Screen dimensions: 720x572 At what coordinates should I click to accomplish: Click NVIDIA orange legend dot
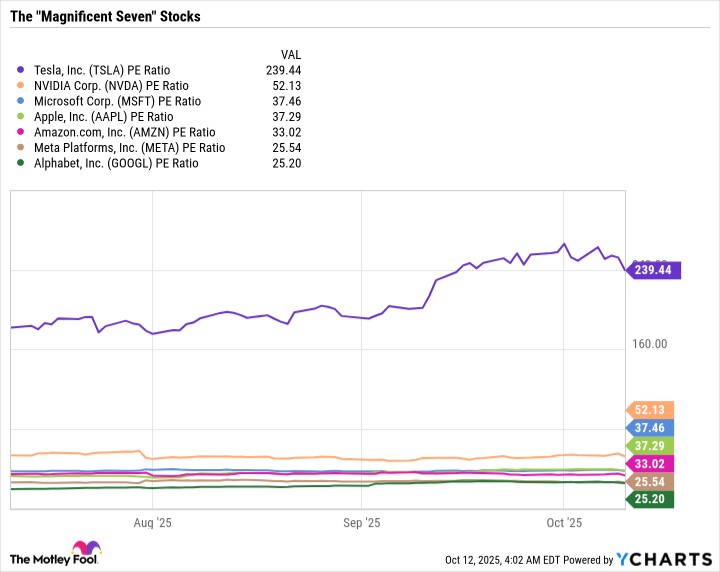pos(22,86)
